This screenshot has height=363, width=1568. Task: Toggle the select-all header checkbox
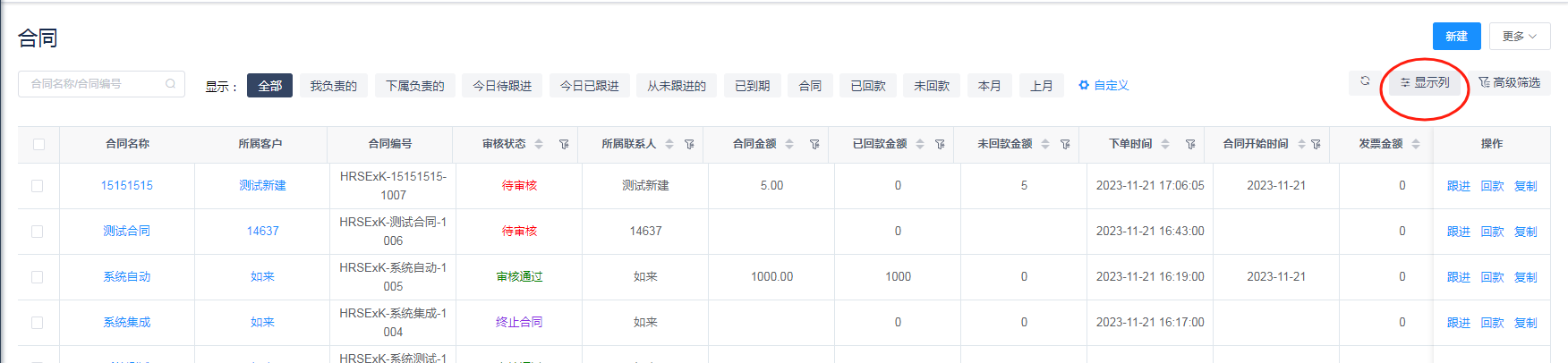[x=38, y=144]
